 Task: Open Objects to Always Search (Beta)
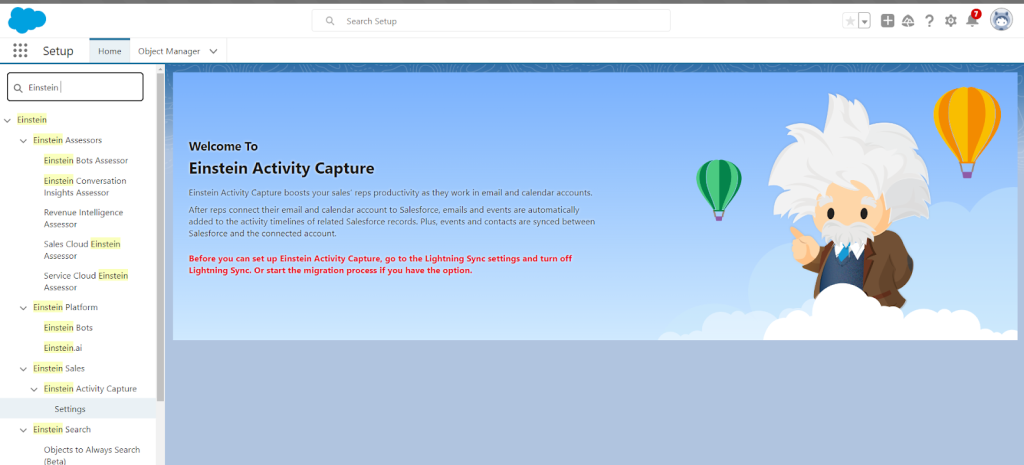pos(92,455)
